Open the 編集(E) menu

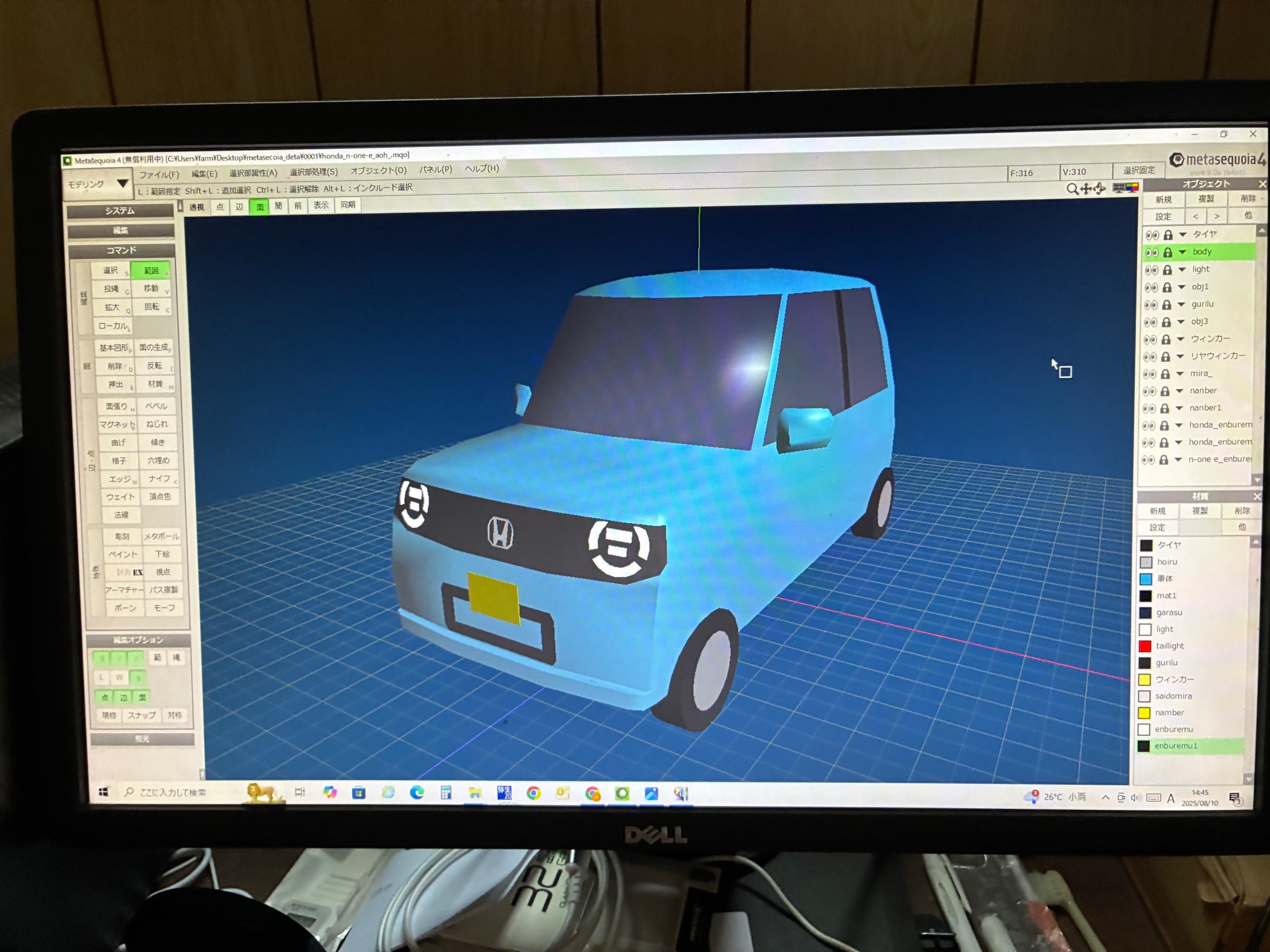(x=205, y=173)
